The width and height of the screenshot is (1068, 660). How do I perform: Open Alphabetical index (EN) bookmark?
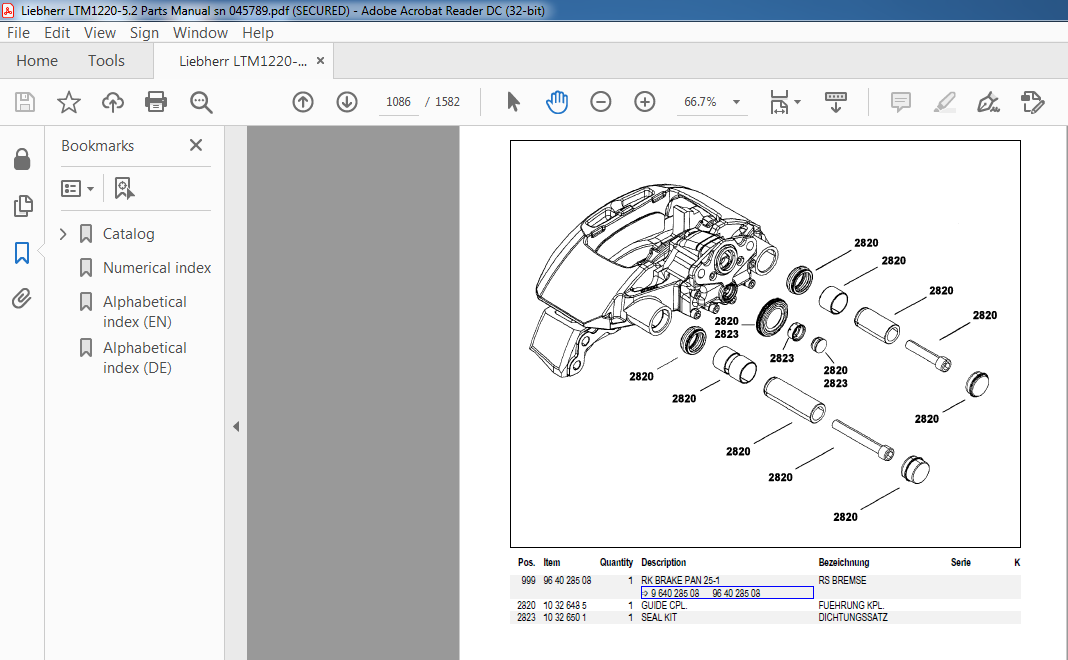coord(144,311)
